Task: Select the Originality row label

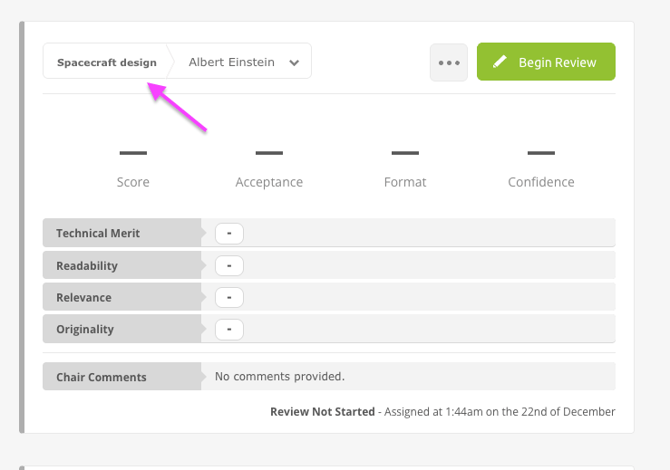Action: coord(85,329)
